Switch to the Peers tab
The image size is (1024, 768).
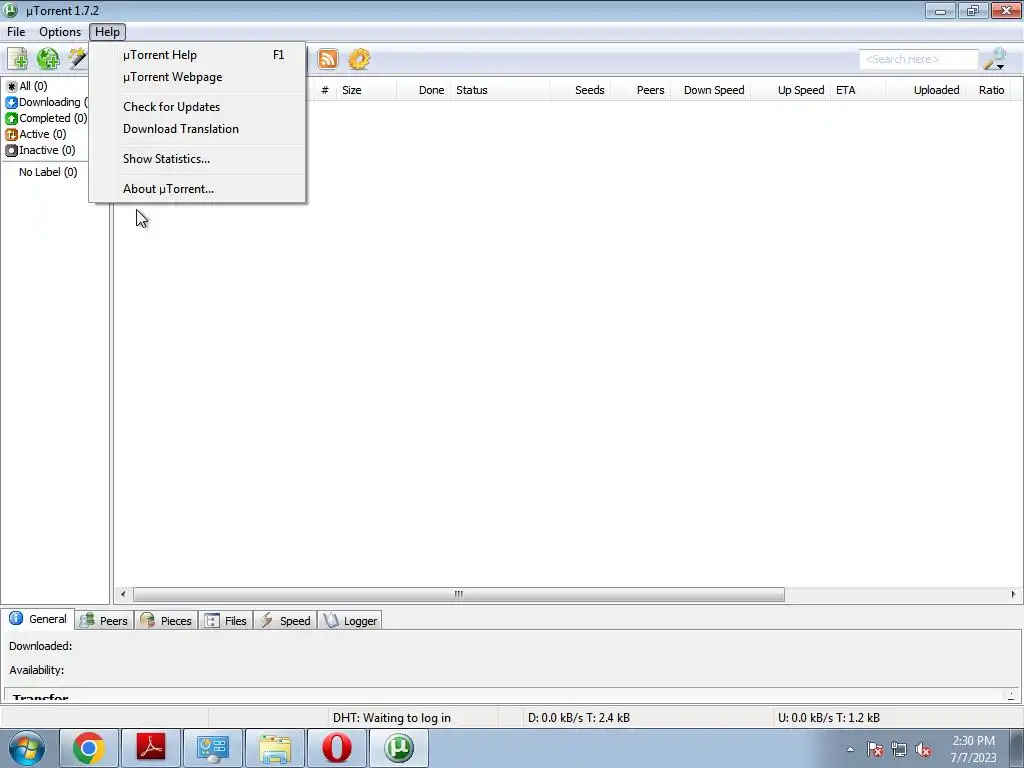104,621
